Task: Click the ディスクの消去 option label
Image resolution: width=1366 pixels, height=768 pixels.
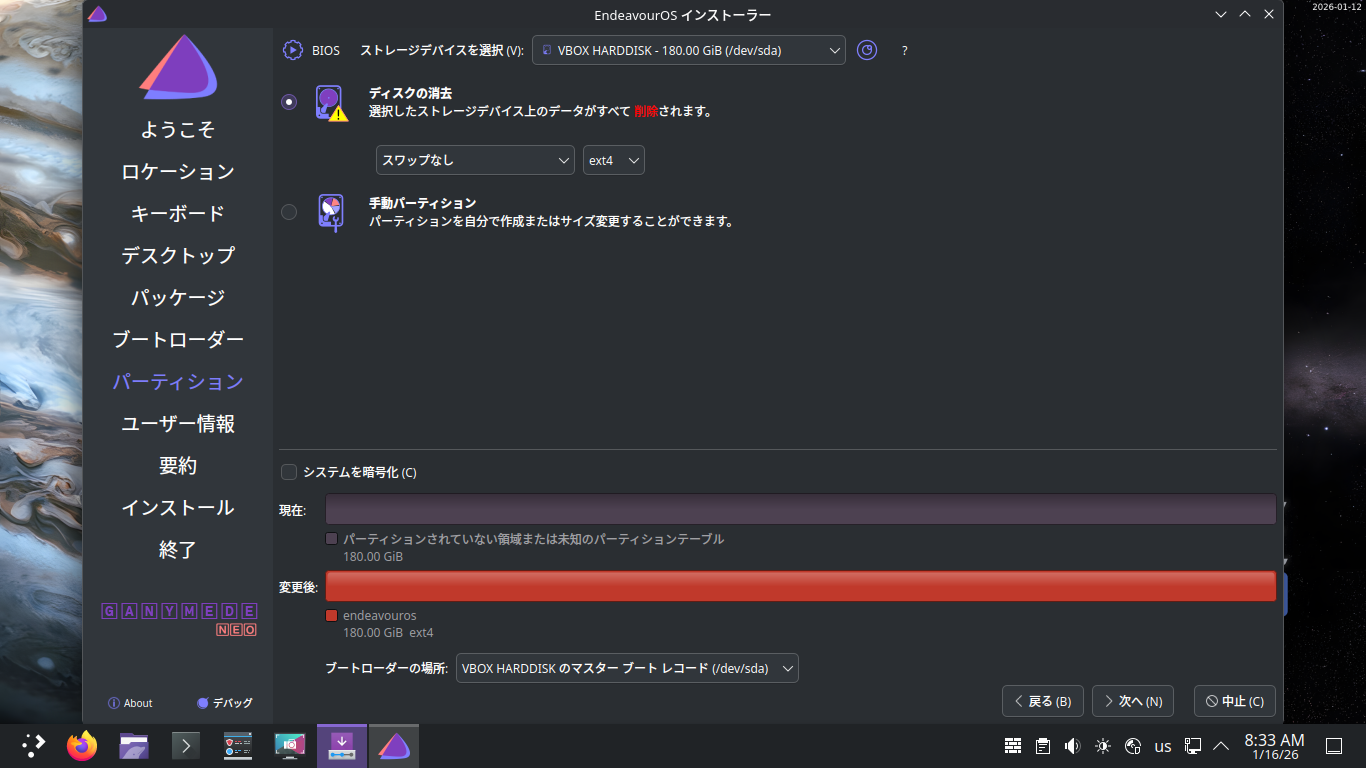Action: (411, 93)
